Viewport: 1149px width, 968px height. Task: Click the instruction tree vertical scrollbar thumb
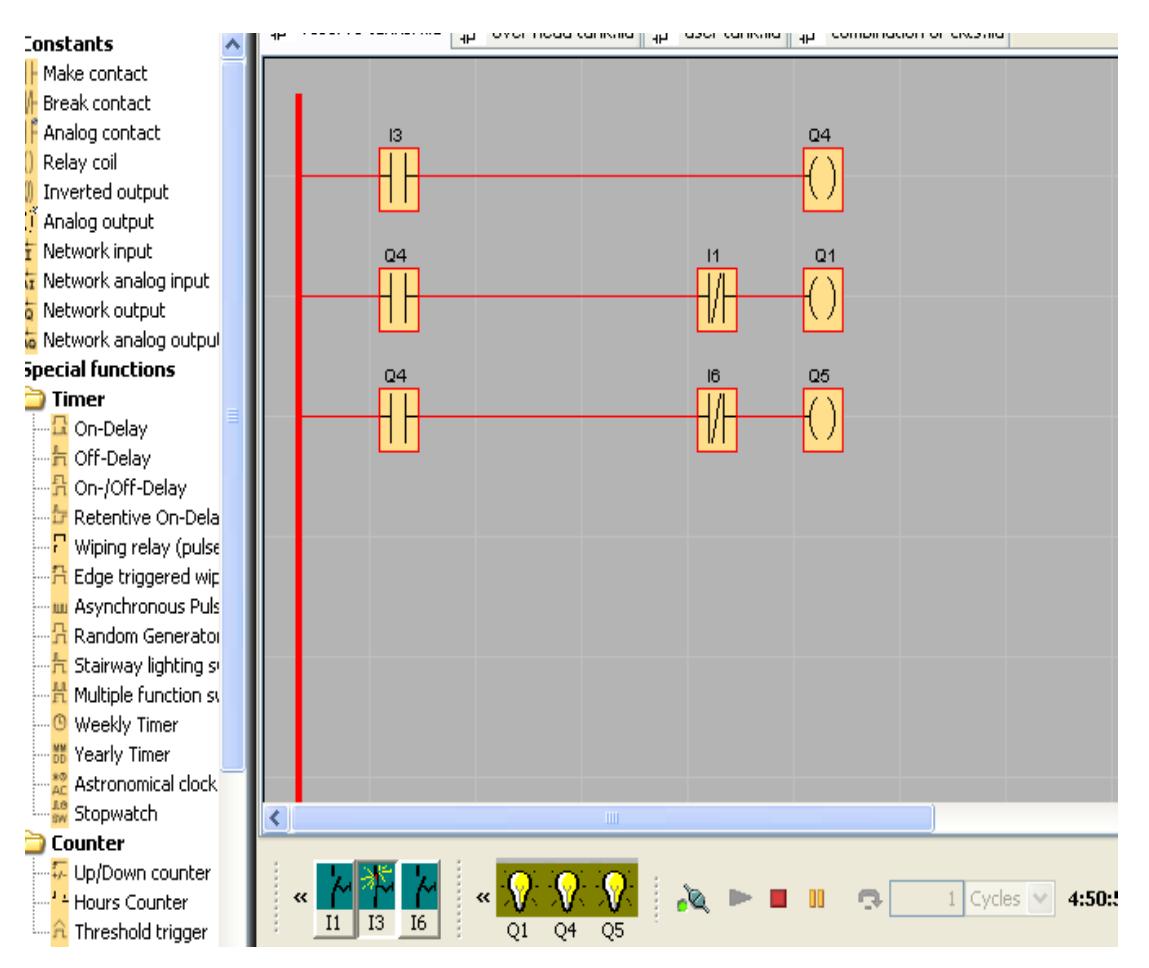pos(232,416)
